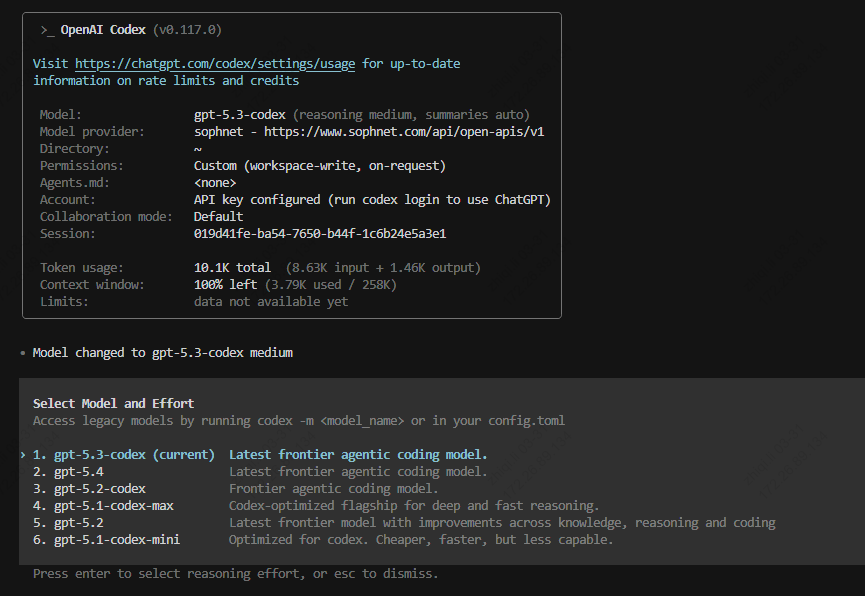The image size is (865, 596).
Task: Click the Press enter to select hint text
Action: coord(235,574)
